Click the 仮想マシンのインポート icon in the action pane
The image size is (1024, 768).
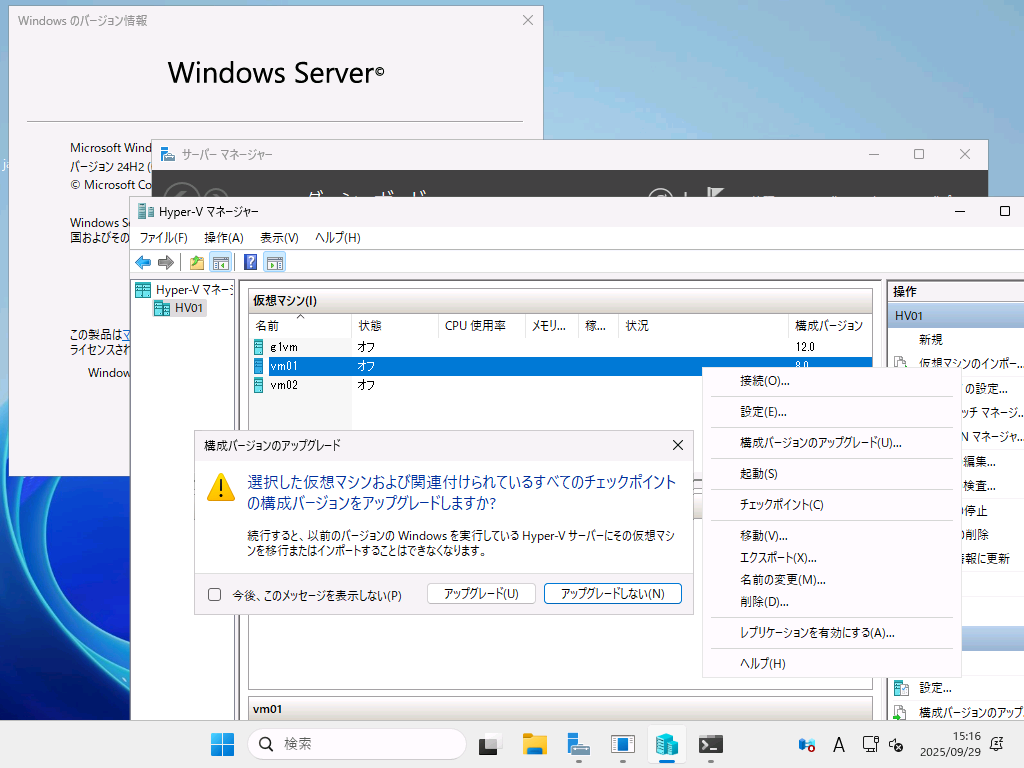click(903, 362)
